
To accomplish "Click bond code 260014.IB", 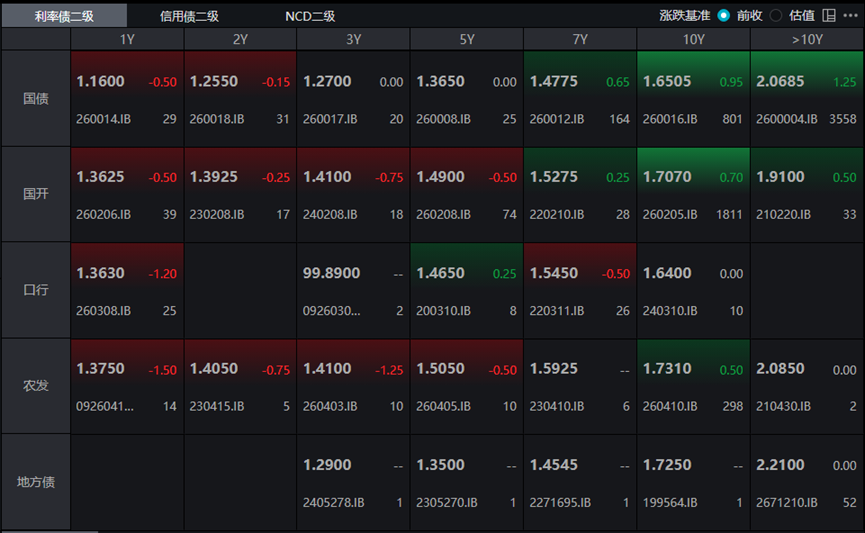I will click(103, 119).
